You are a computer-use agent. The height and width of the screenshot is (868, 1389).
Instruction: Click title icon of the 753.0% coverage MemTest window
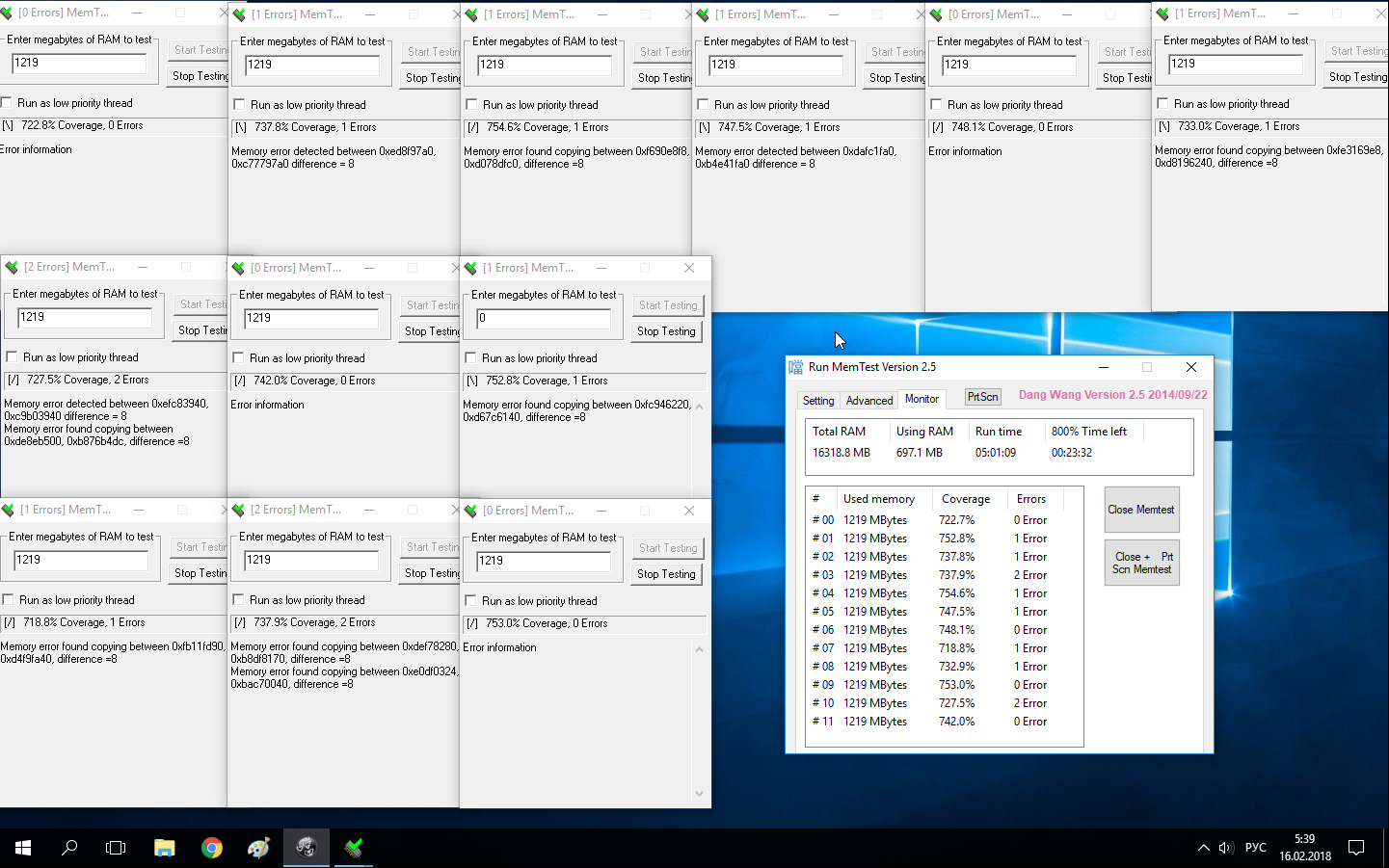click(471, 511)
